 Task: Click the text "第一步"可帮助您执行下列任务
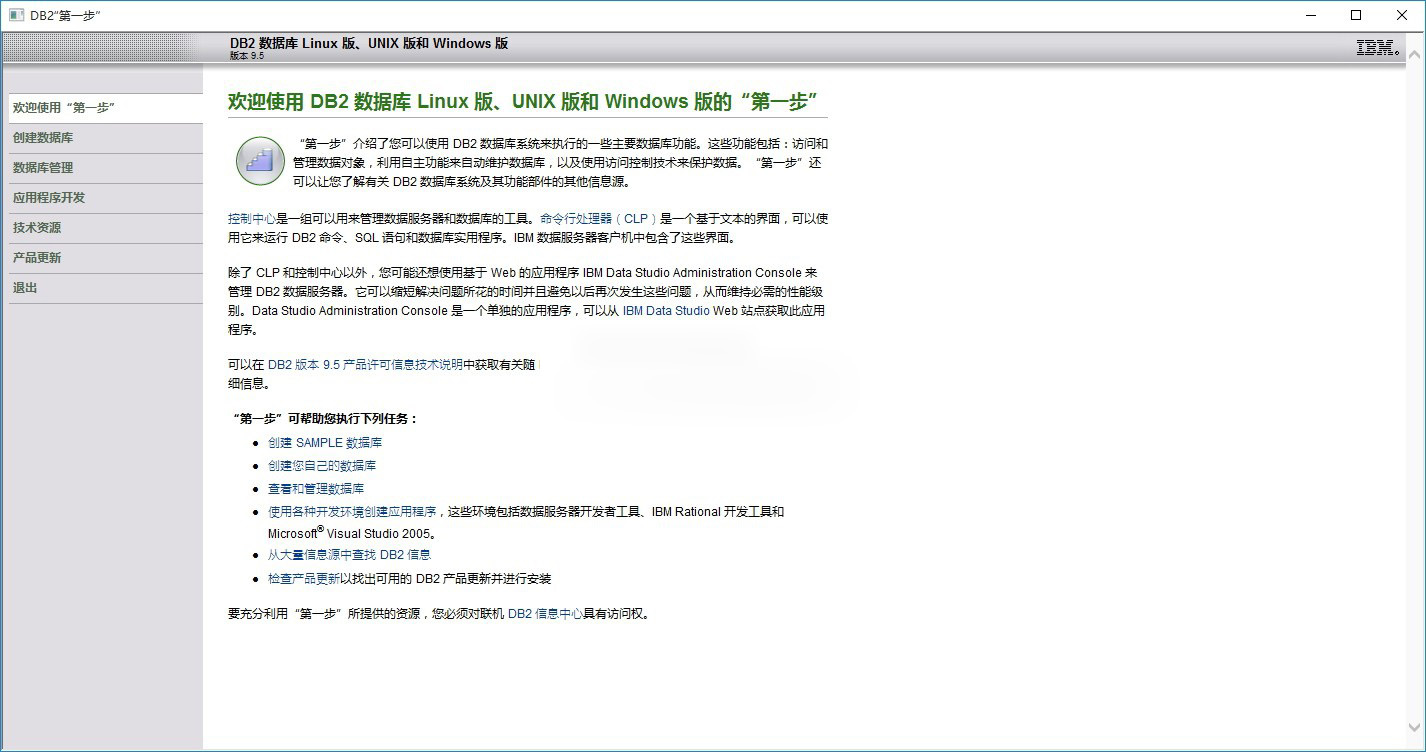[324, 419]
